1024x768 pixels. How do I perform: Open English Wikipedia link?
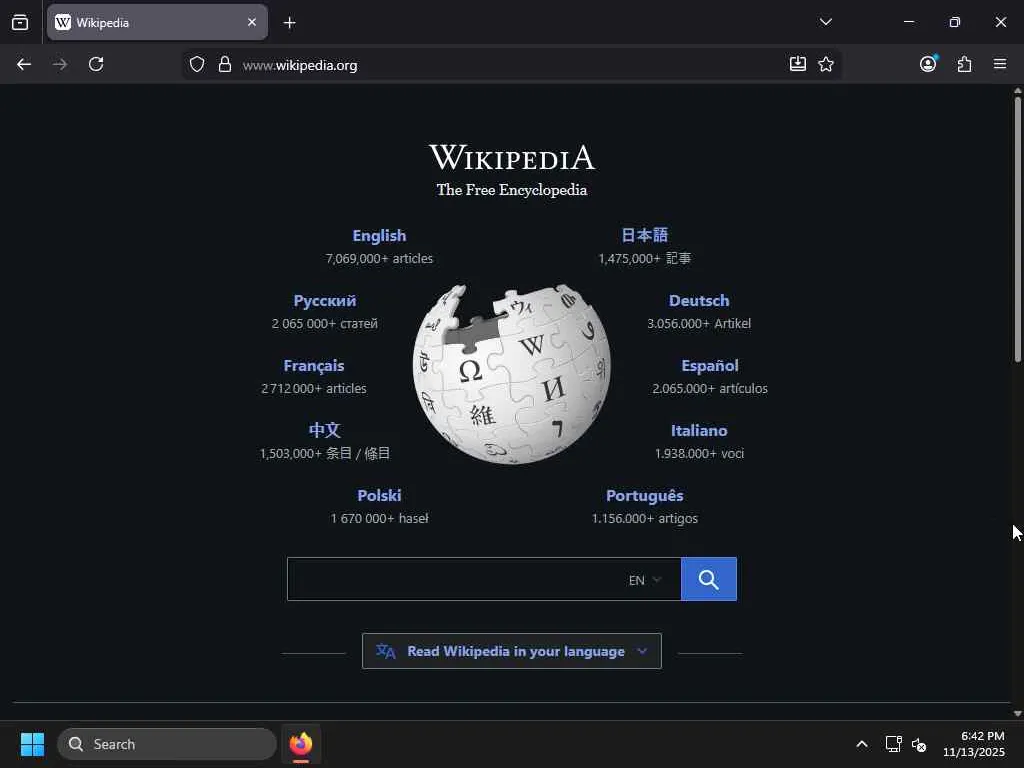coord(379,236)
